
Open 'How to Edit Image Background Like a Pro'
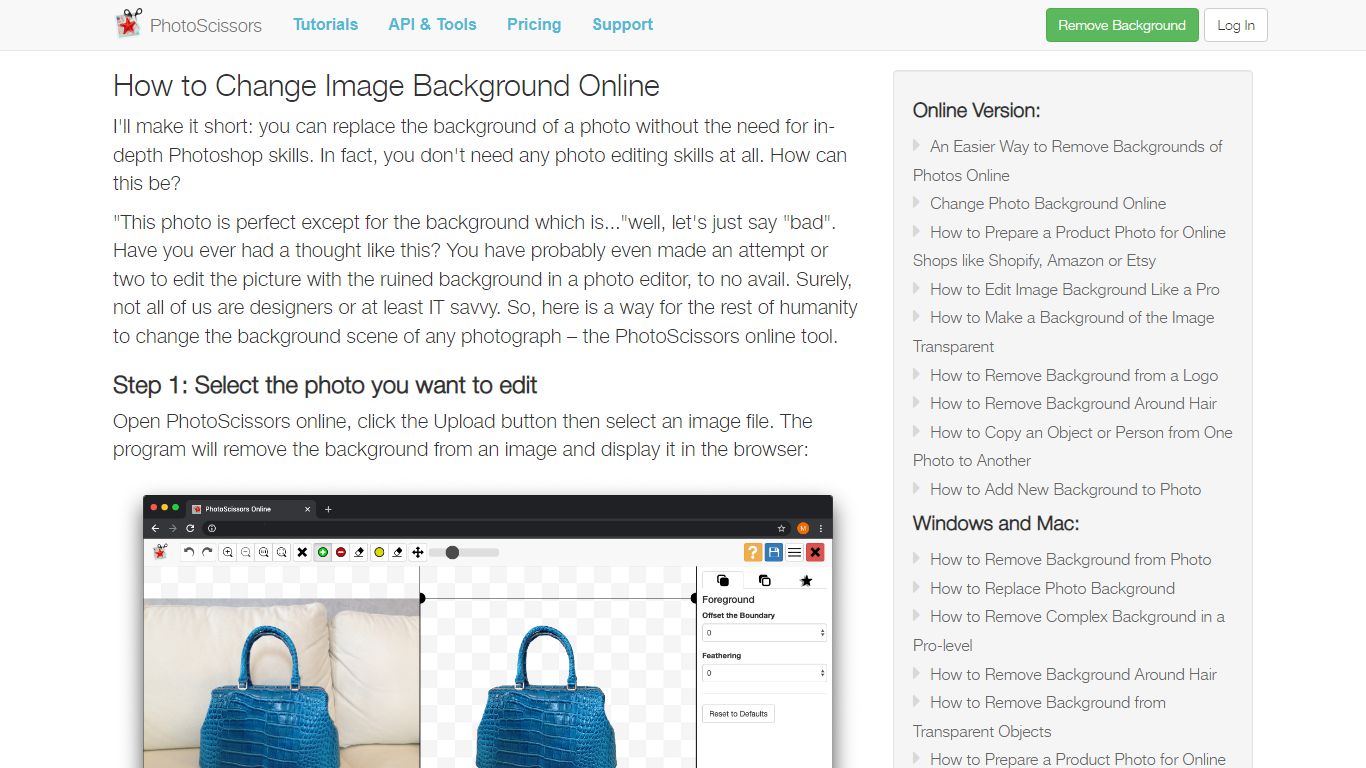point(1075,289)
